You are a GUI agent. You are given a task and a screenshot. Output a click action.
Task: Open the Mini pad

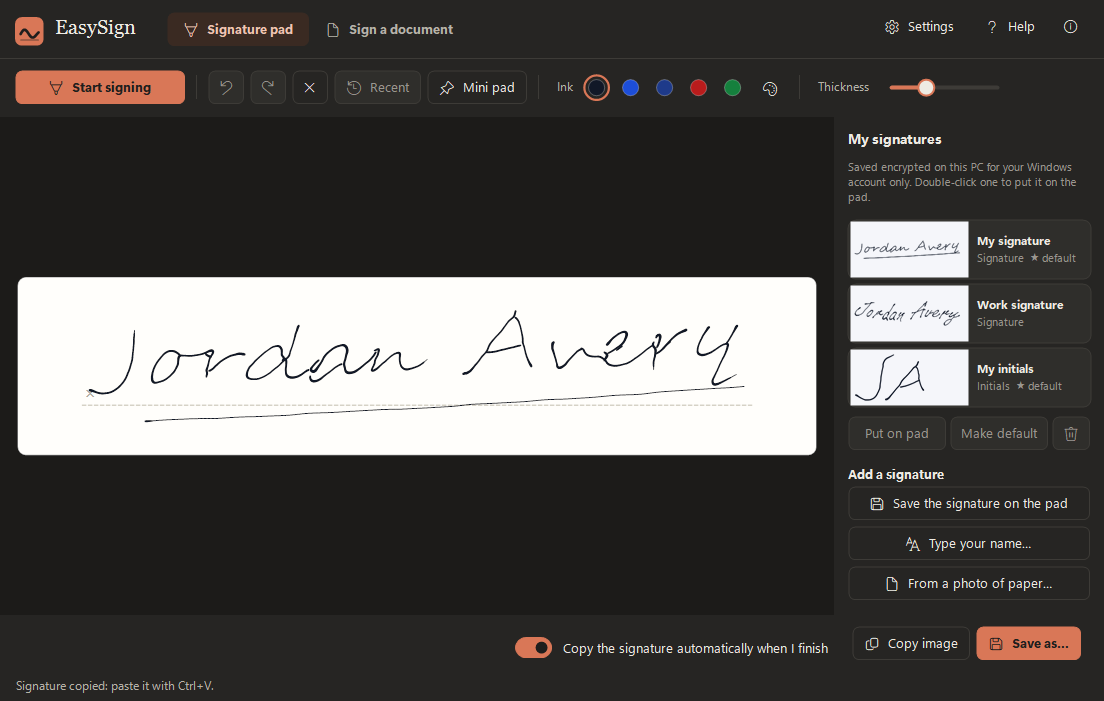pyautogui.click(x=477, y=87)
